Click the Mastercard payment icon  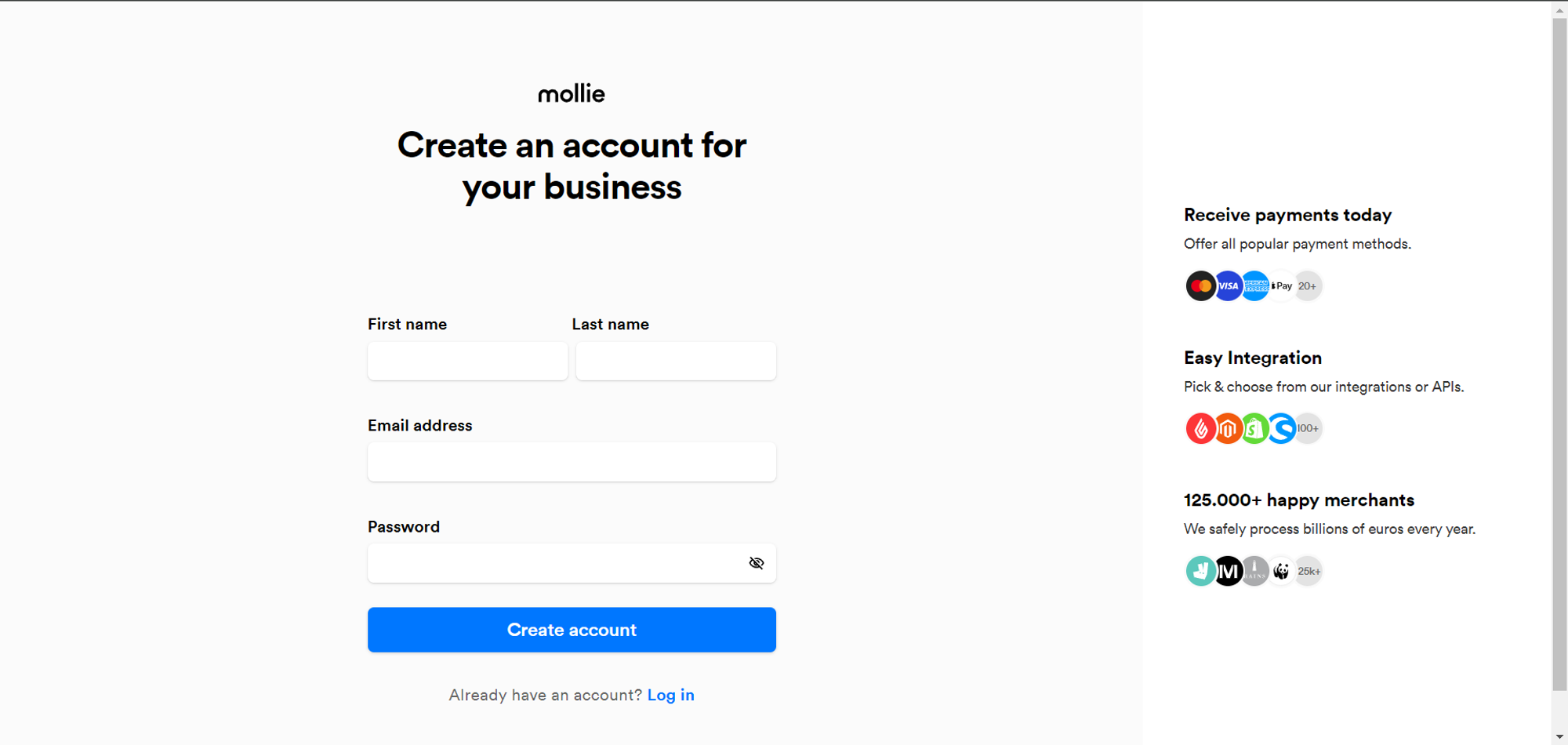pyautogui.click(x=1201, y=285)
